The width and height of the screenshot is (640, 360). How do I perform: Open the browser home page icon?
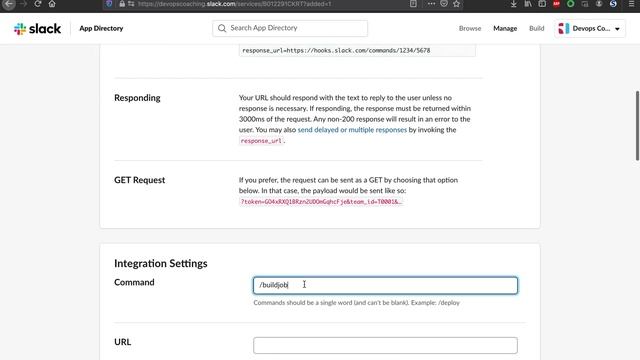[x=52, y=4]
